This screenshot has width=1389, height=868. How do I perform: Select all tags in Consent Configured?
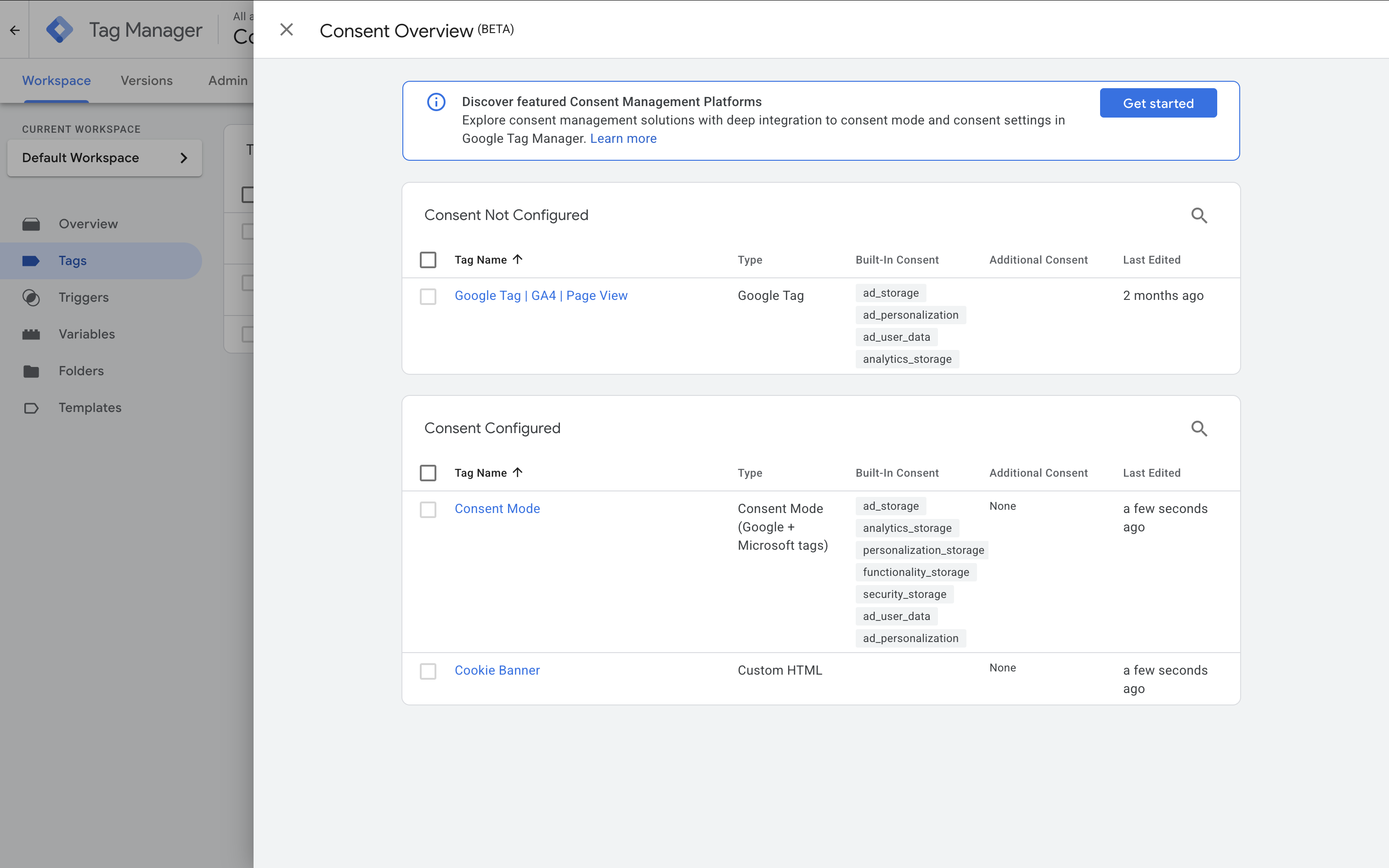(428, 473)
